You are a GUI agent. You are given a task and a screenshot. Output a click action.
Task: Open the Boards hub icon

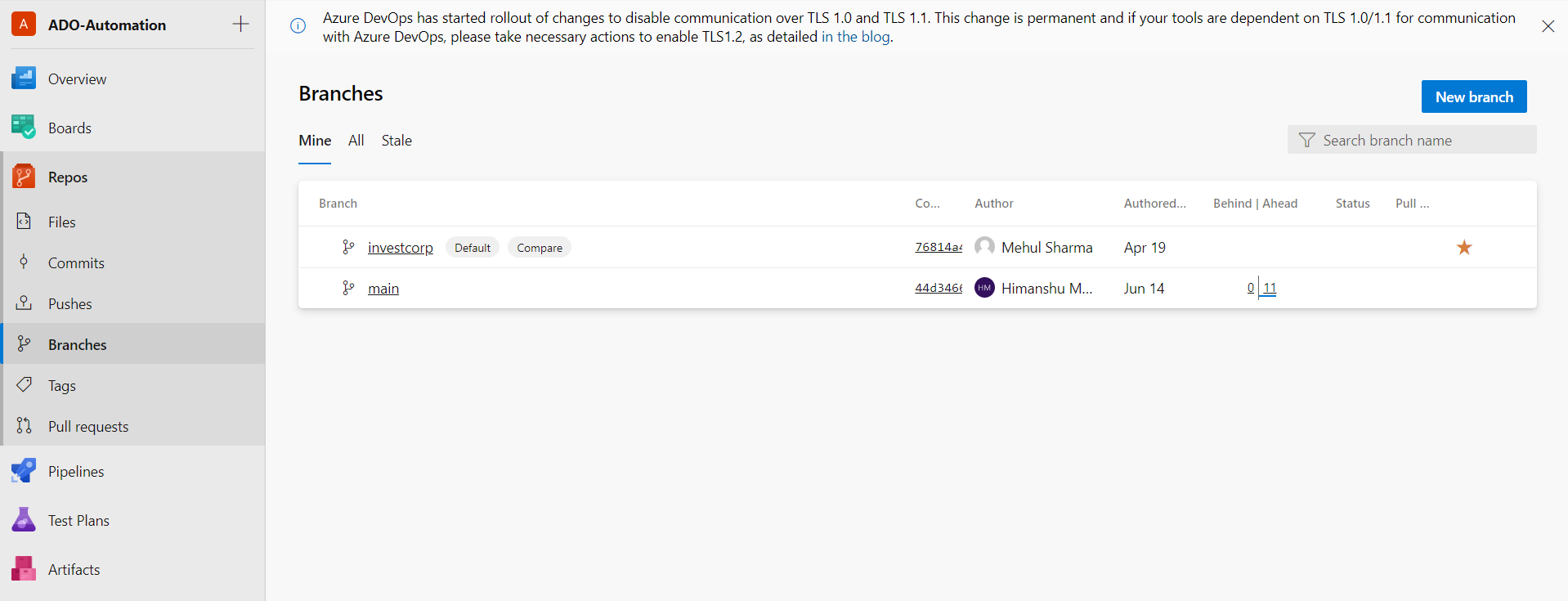[x=24, y=128]
